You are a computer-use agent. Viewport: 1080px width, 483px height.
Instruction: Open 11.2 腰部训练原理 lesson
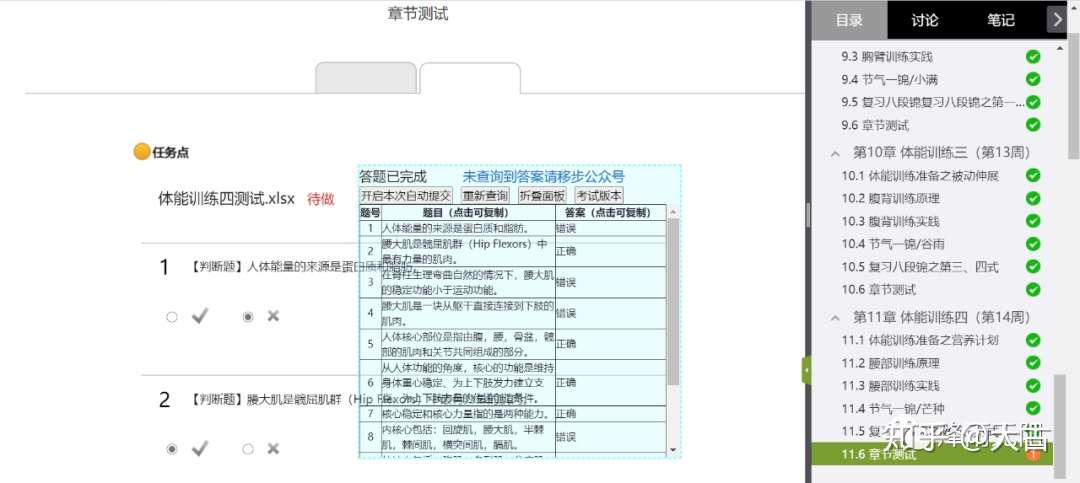[891, 362]
